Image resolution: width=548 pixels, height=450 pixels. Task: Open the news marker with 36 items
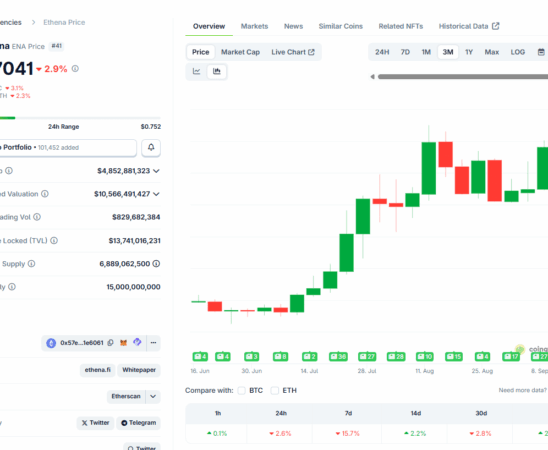click(x=338, y=357)
